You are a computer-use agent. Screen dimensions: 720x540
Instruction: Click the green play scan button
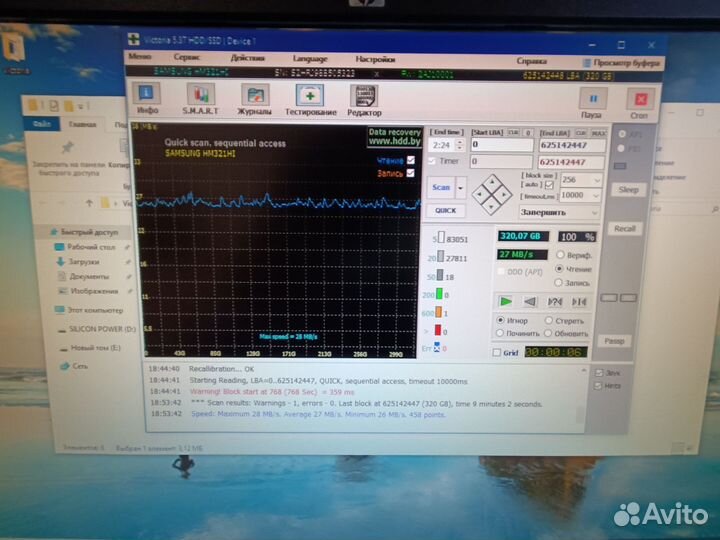click(506, 302)
